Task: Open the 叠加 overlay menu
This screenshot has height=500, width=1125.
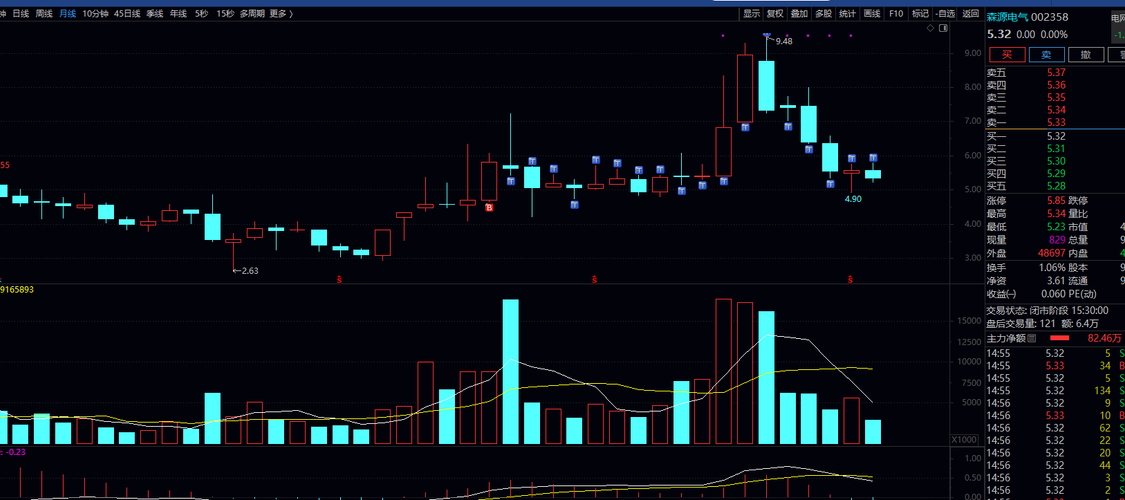Action: [799, 13]
